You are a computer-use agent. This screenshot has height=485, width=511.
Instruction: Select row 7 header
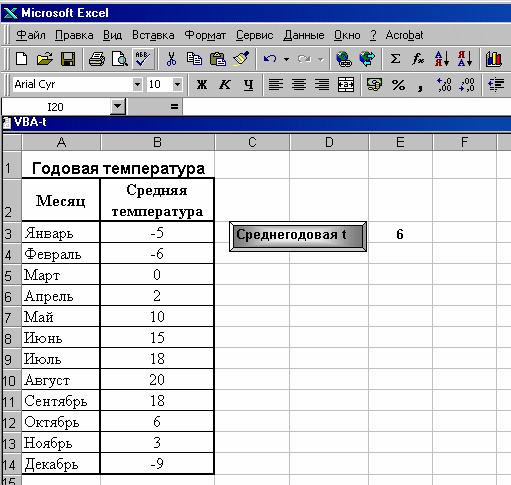(12, 317)
